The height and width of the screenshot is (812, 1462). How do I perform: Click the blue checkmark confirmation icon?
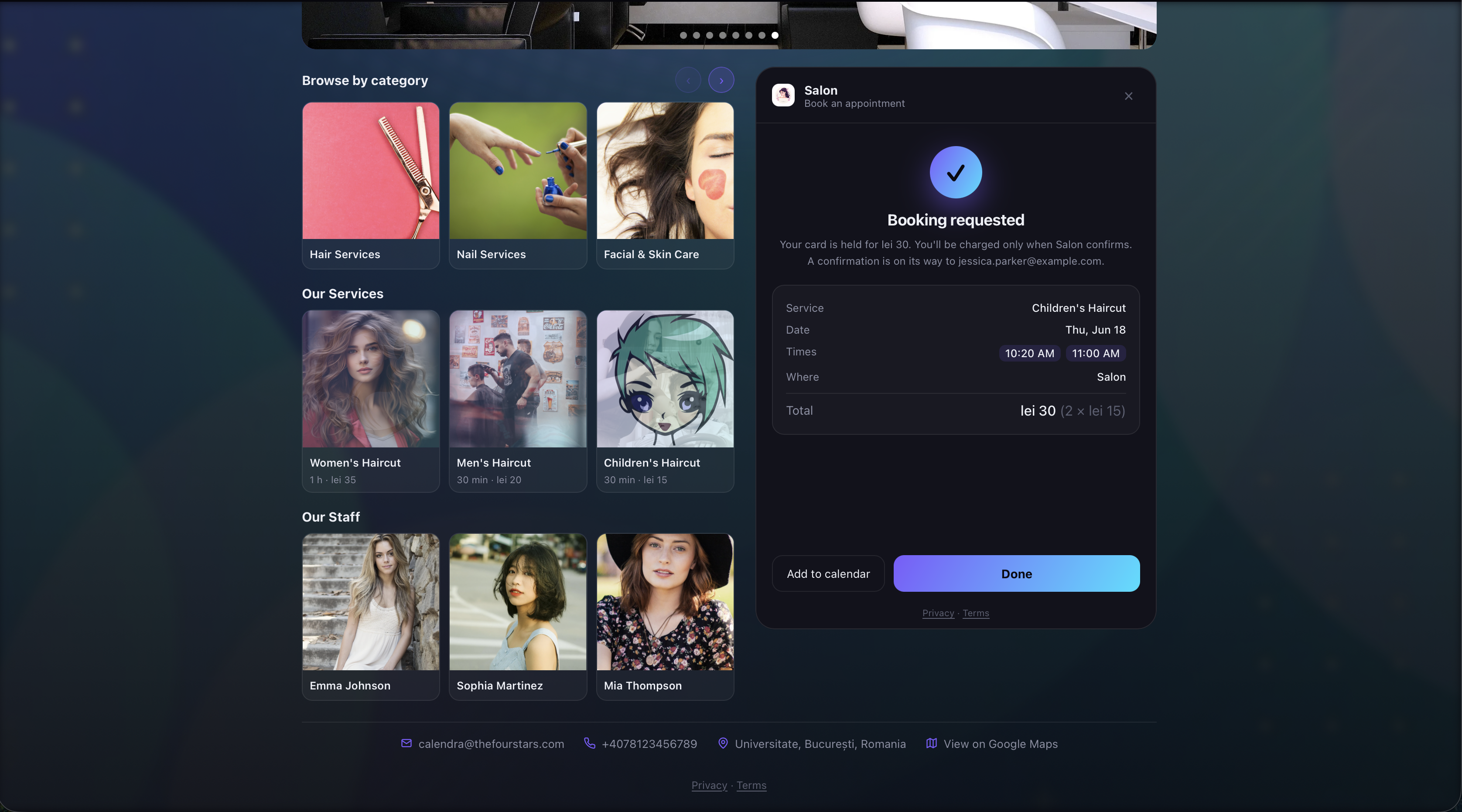[956, 173]
